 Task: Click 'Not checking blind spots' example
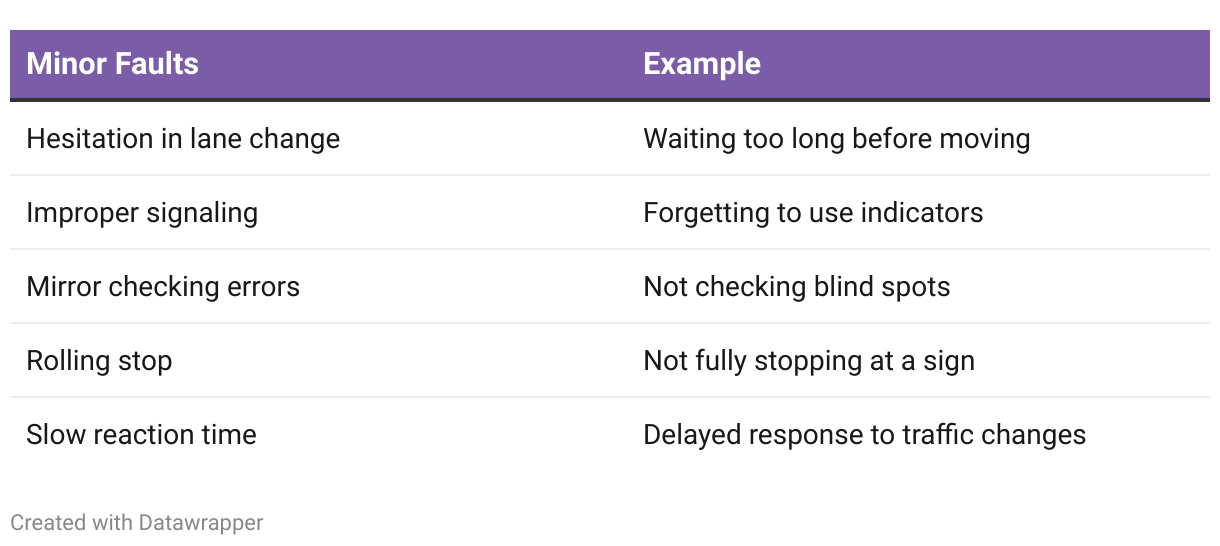coord(796,286)
